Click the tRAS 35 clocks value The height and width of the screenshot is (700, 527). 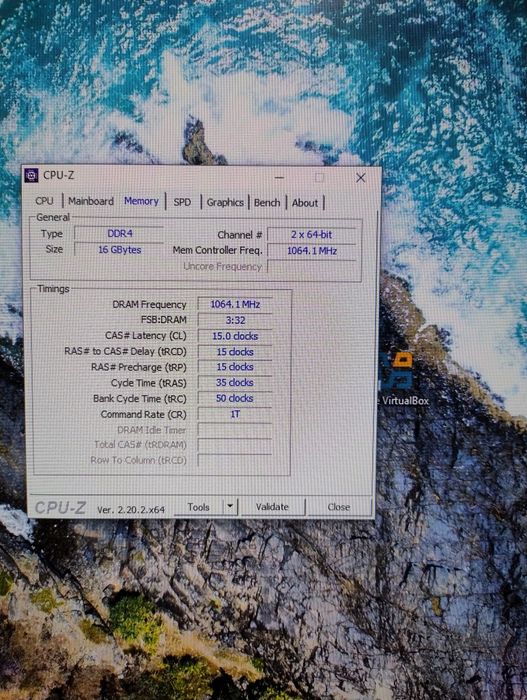(x=235, y=383)
